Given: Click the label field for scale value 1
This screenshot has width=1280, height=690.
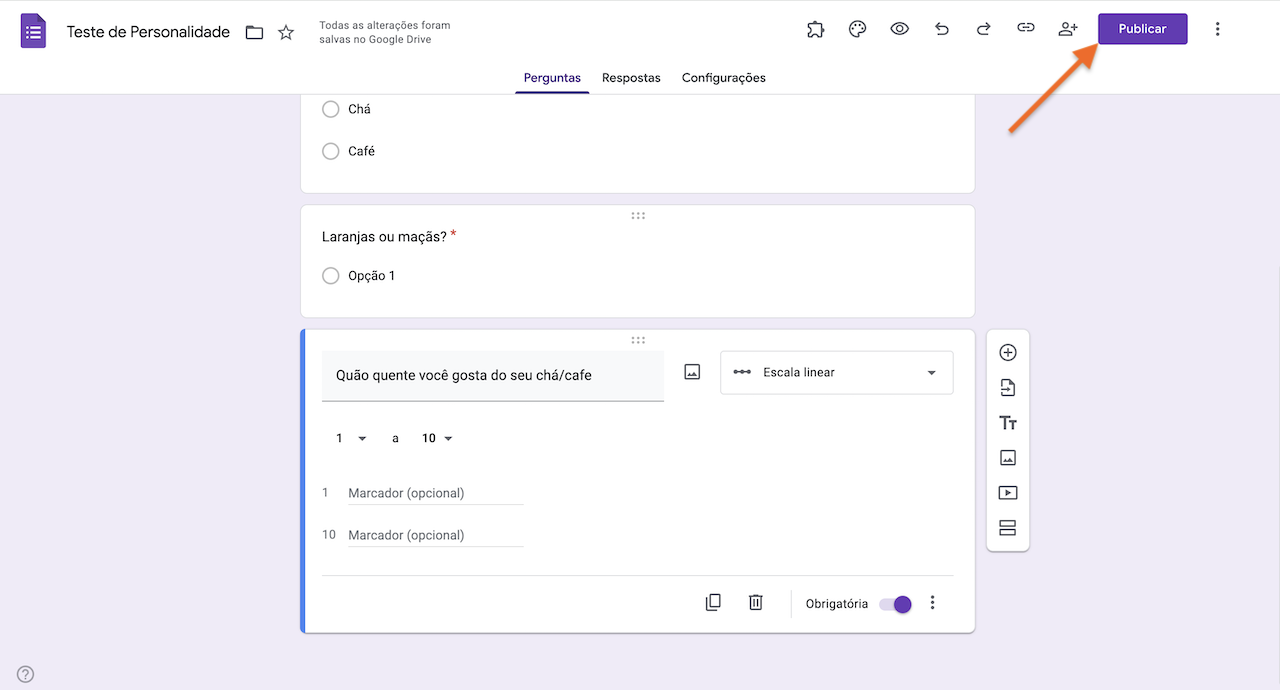Looking at the screenshot, I should point(435,493).
